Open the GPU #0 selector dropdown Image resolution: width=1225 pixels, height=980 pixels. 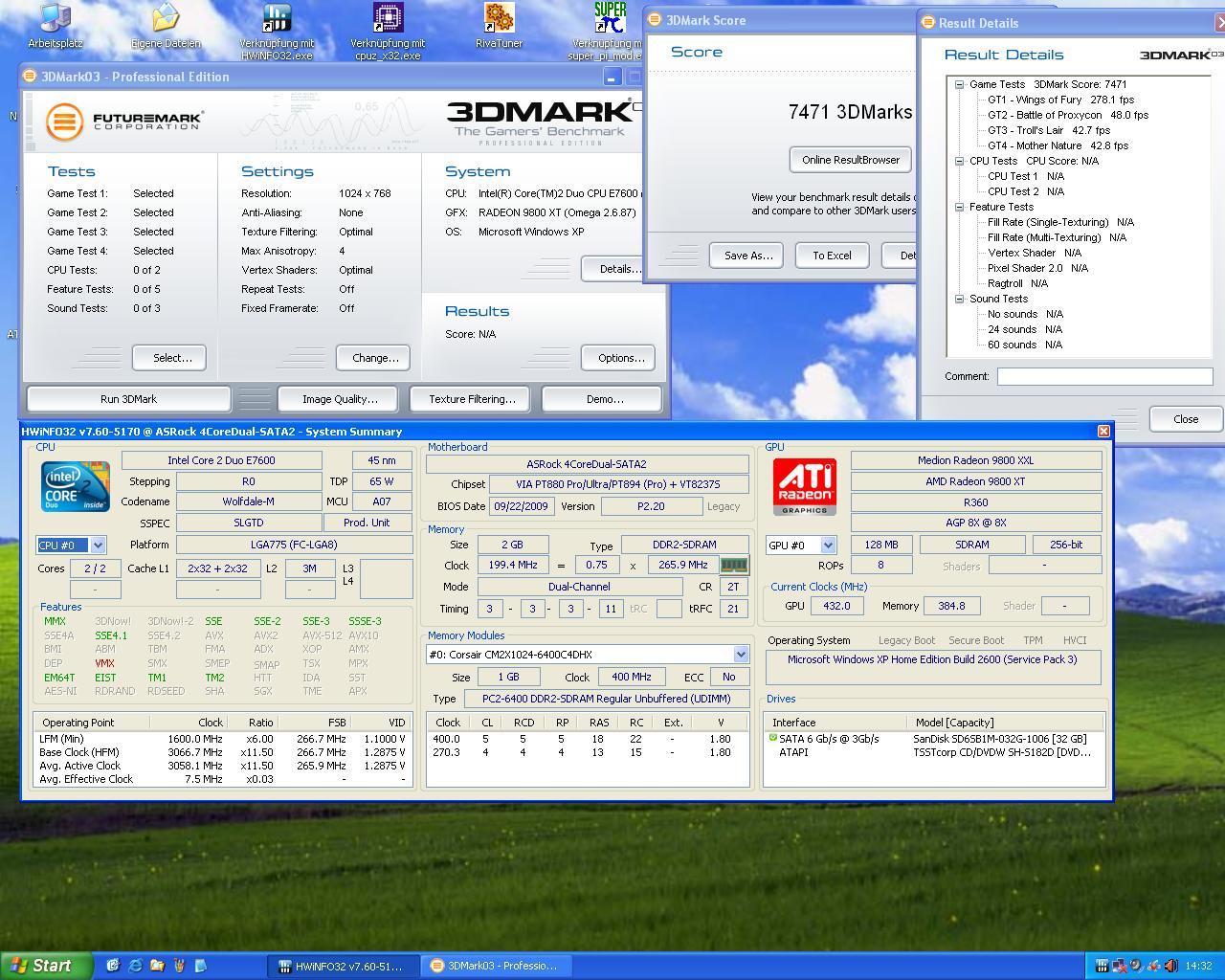828,546
